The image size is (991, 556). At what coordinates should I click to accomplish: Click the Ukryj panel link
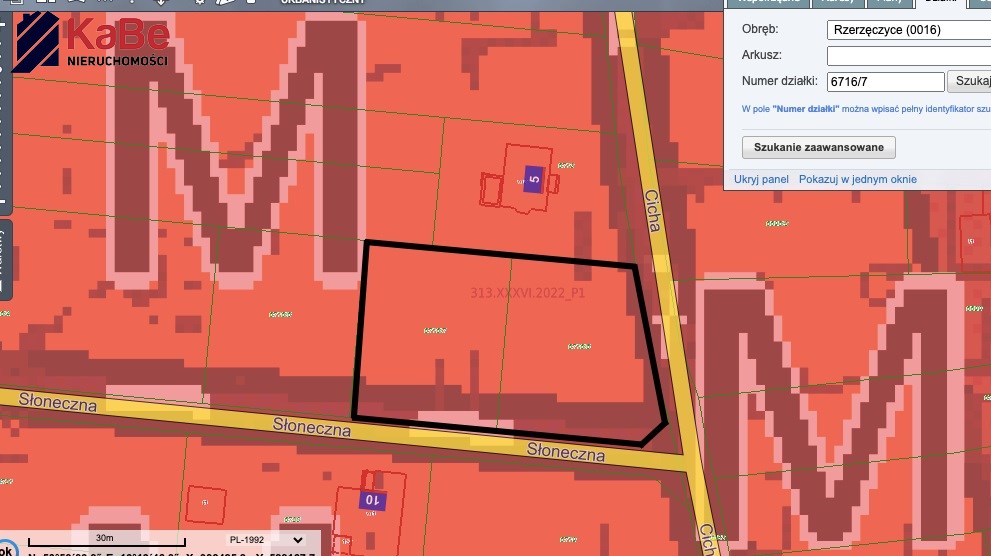(x=761, y=179)
